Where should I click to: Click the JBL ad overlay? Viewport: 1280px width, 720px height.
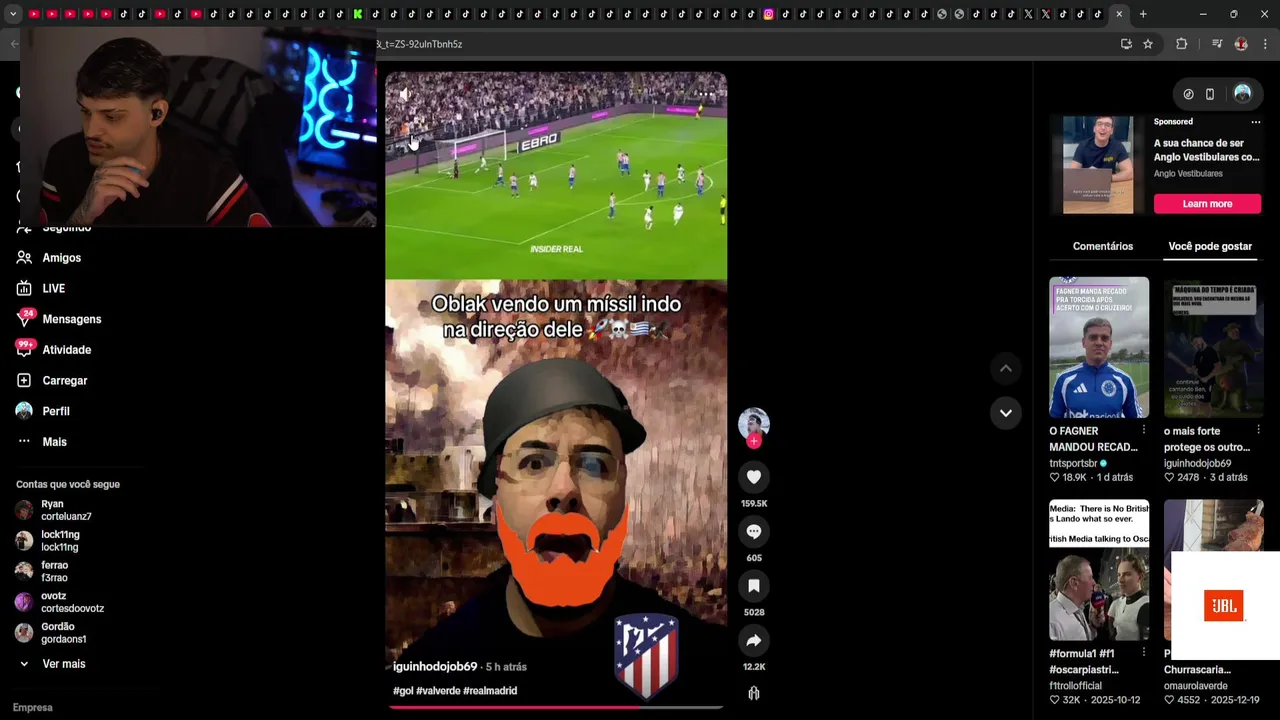tap(1224, 606)
